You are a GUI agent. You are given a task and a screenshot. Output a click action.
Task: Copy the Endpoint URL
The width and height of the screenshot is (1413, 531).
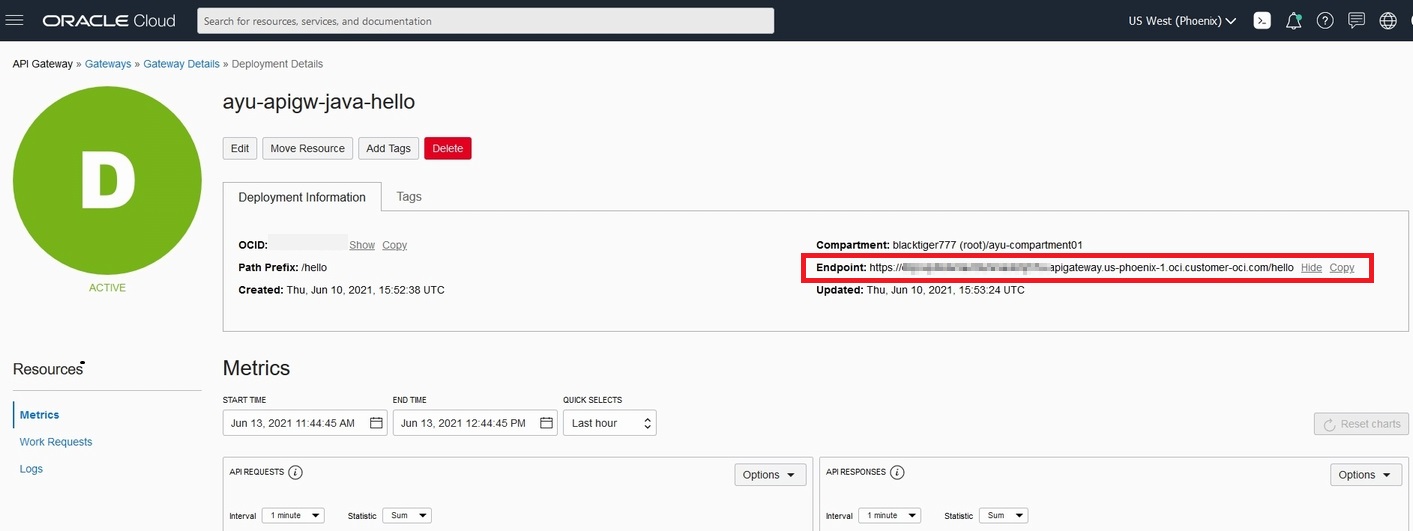(x=1342, y=268)
